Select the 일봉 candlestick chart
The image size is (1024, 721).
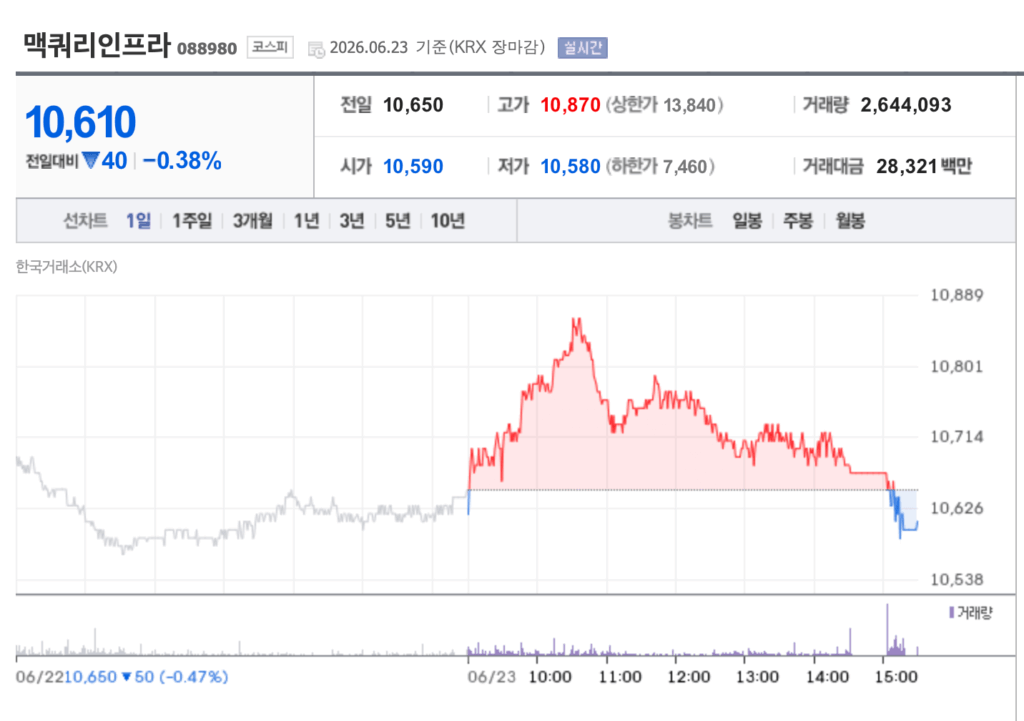click(747, 221)
